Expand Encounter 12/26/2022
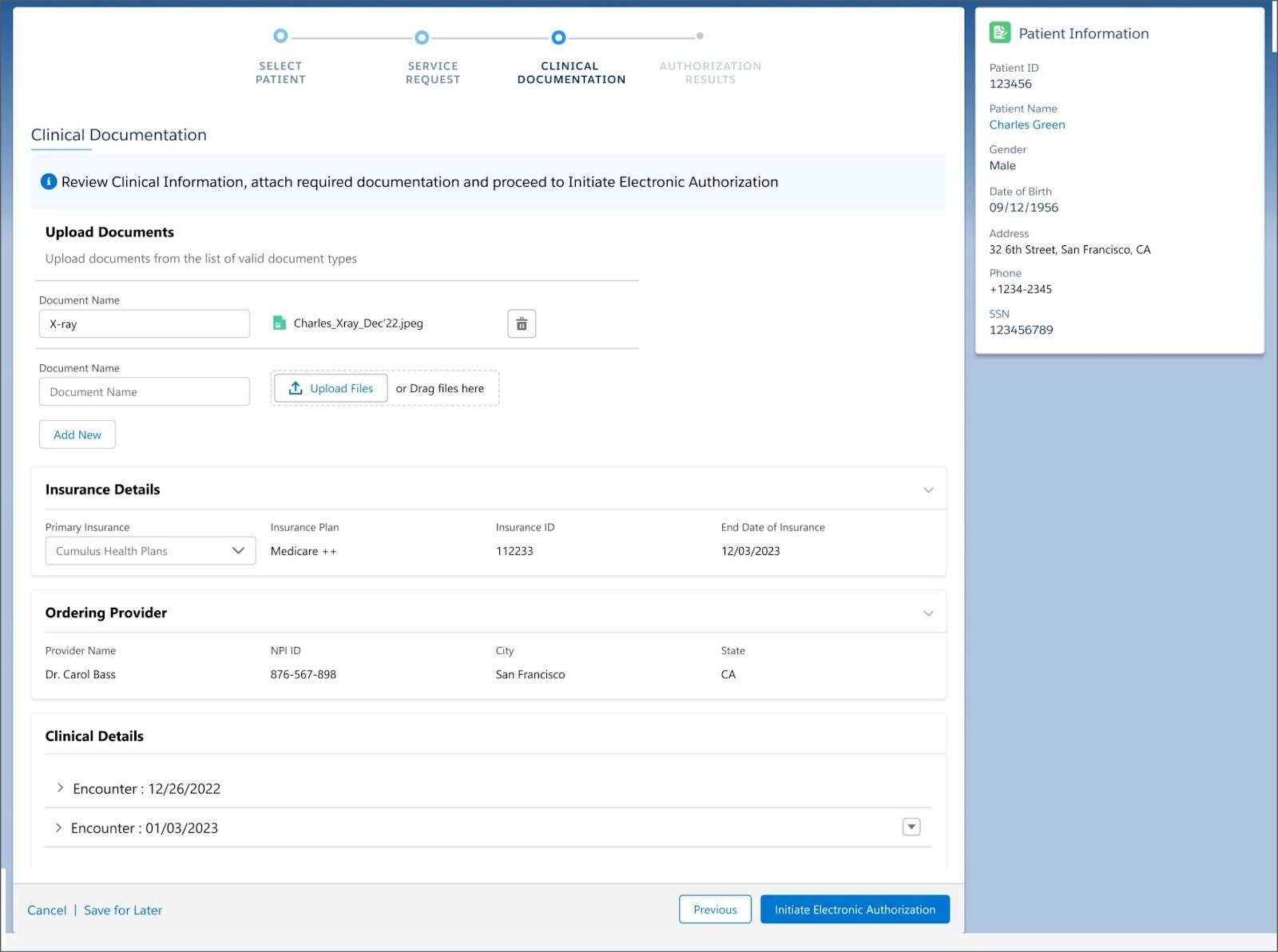The width and height of the screenshot is (1278, 952). [60, 788]
